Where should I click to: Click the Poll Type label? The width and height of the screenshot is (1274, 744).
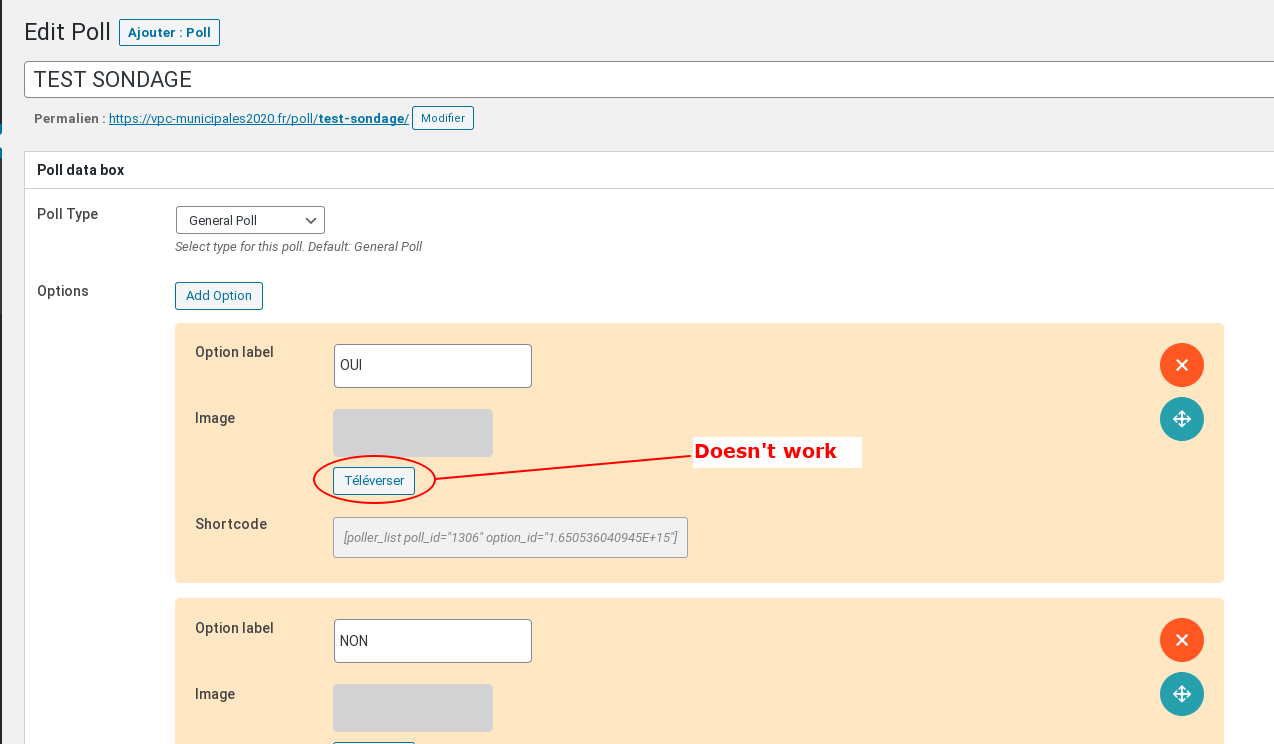click(x=68, y=214)
